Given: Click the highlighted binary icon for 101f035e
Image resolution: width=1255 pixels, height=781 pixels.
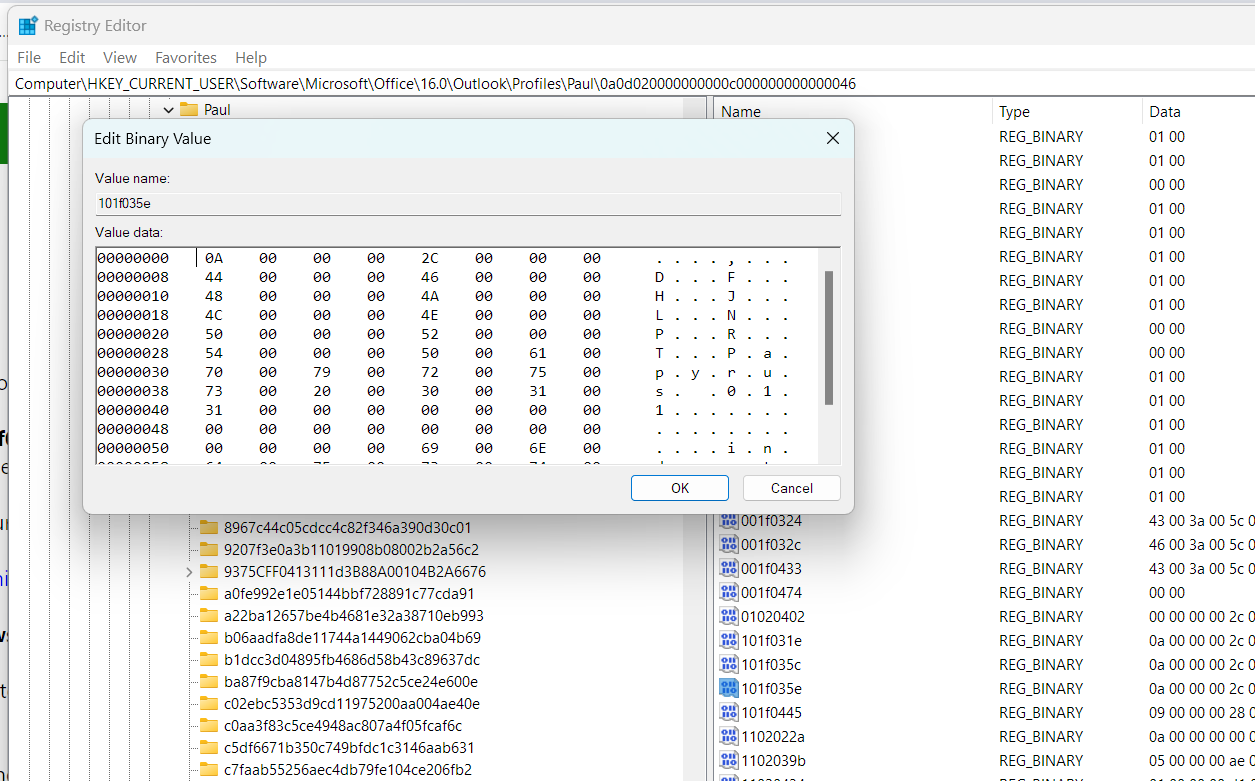Looking at the screenshot, I should pyautogui.click(x=729, y=688).
